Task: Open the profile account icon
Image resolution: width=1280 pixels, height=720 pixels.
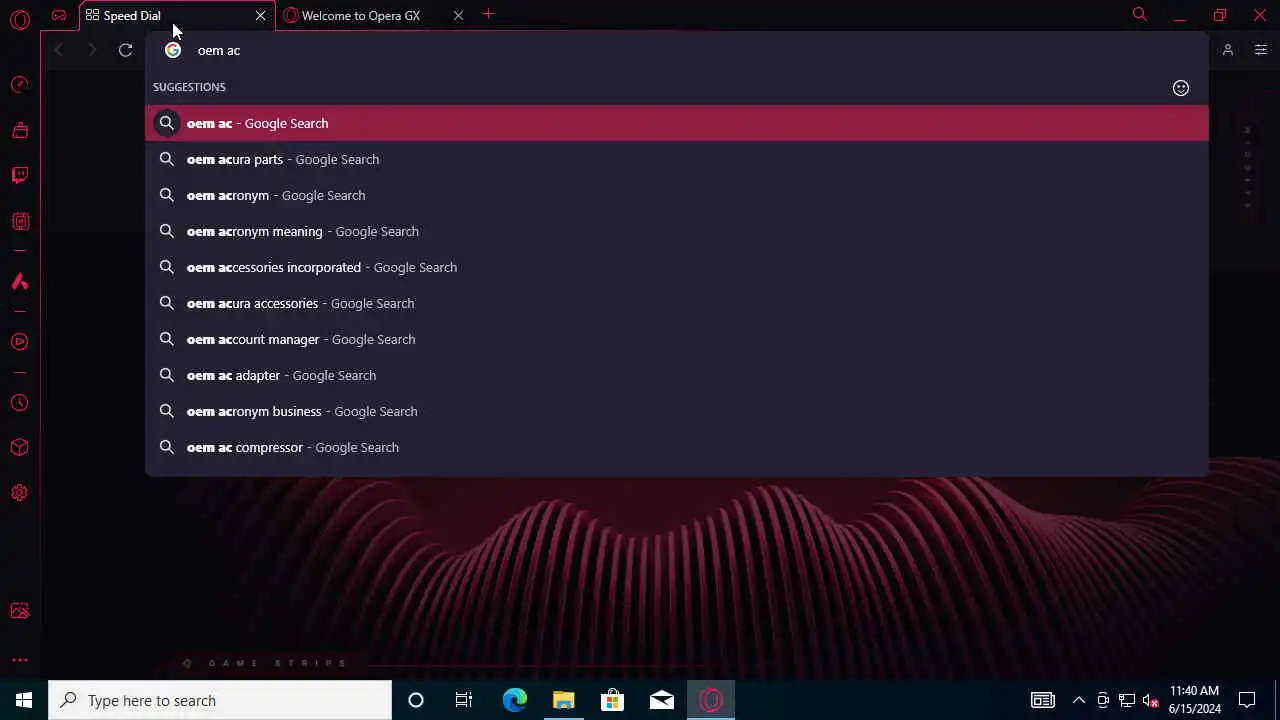Action: click(1228, 50)
